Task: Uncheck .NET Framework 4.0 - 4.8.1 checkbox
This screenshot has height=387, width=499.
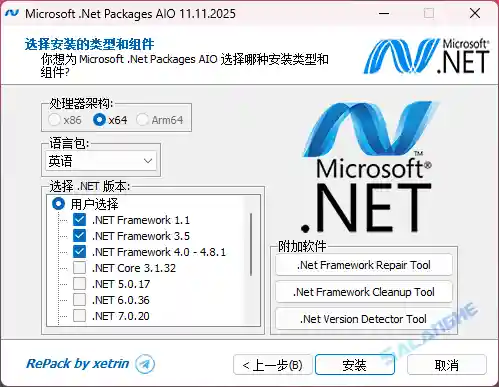Action: click(x=79, y=252)
